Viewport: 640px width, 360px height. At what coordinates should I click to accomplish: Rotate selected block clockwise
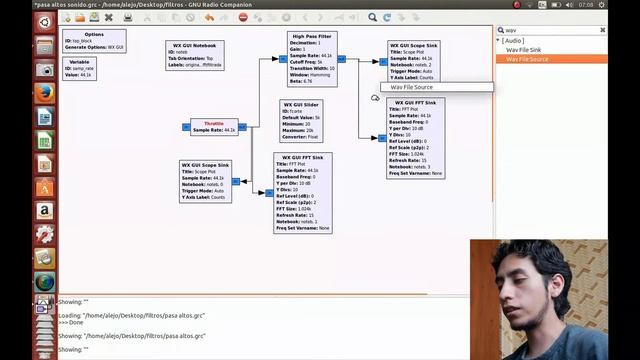coord(320,18)
